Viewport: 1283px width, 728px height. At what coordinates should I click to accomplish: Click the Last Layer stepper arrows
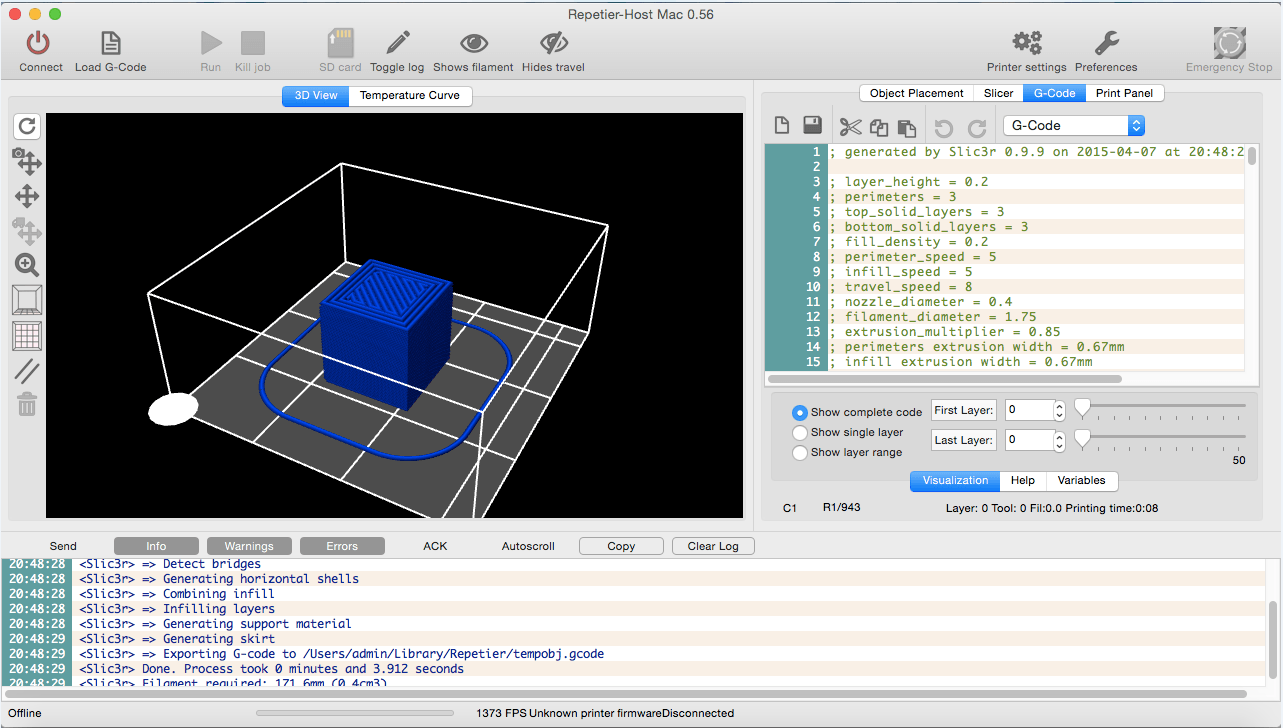pos(1060,440)
